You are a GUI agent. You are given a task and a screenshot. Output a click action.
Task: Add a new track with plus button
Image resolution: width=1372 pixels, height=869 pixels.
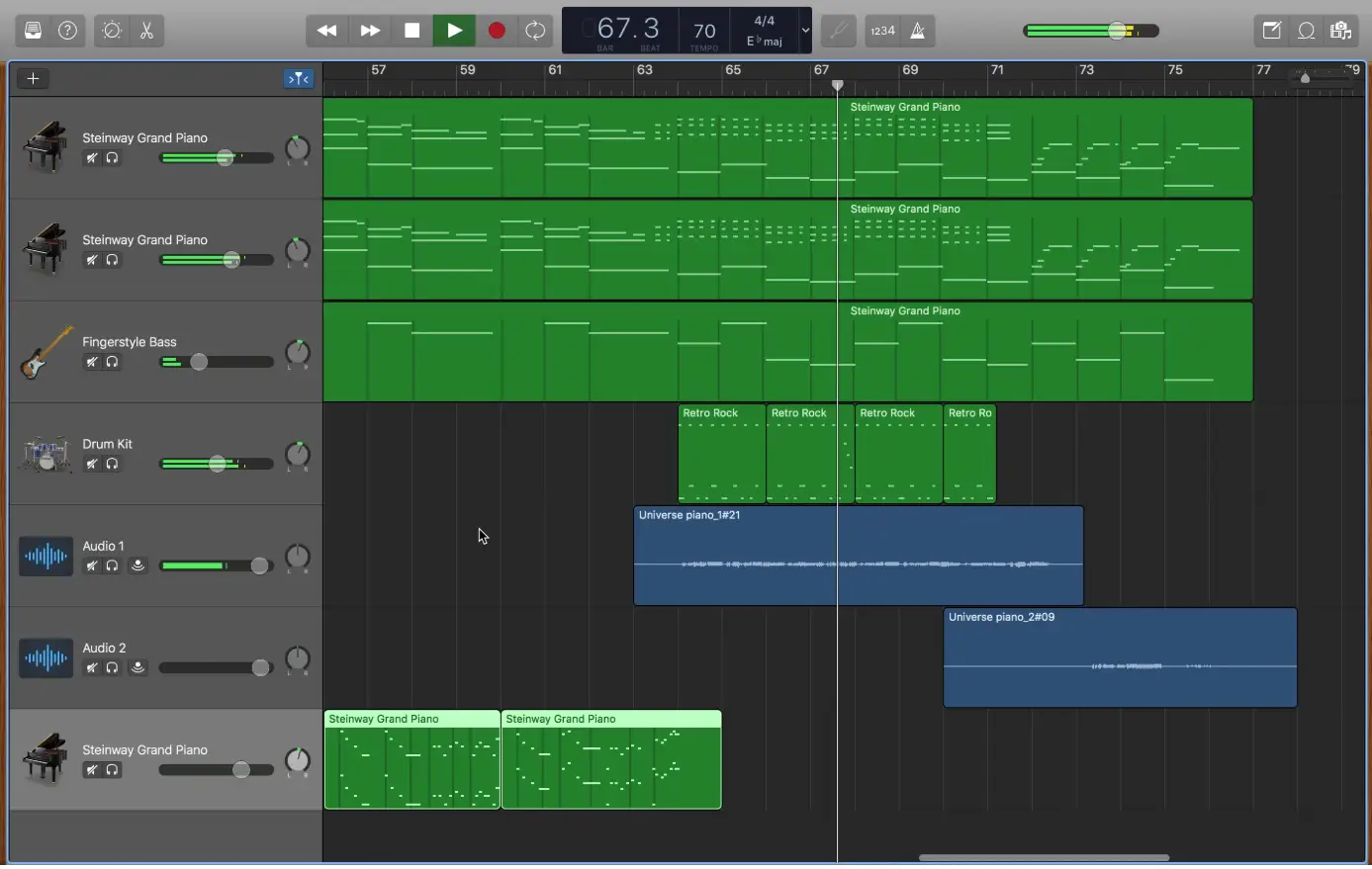pyautogui.click(x=33, y=78)
